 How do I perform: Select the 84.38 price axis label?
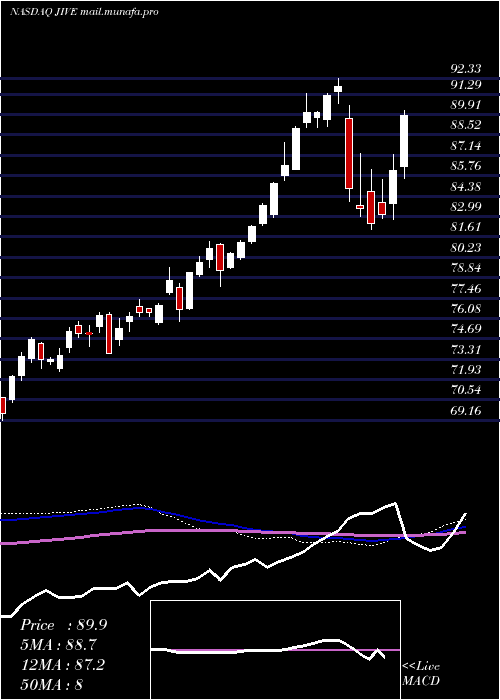click(466, 187)
